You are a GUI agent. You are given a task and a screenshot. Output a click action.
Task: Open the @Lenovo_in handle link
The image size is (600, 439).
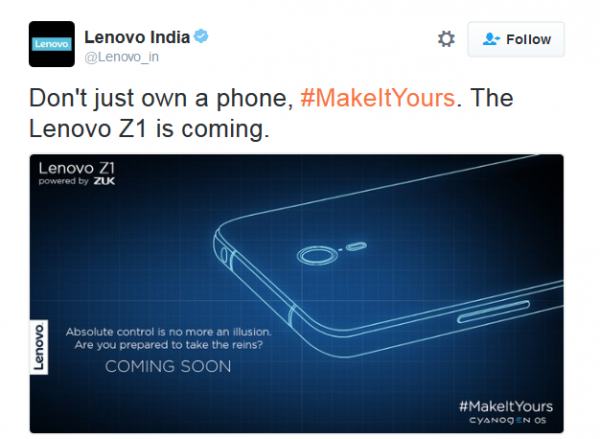coord(121,57)
